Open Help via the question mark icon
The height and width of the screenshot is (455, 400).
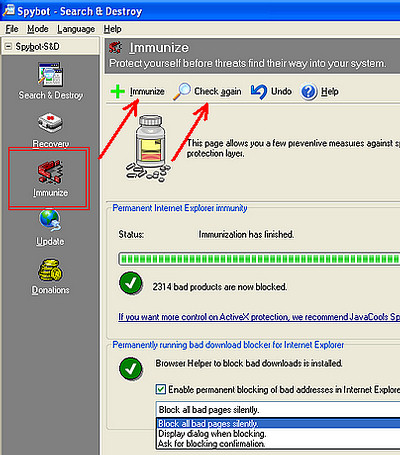[x=309, y=91]
